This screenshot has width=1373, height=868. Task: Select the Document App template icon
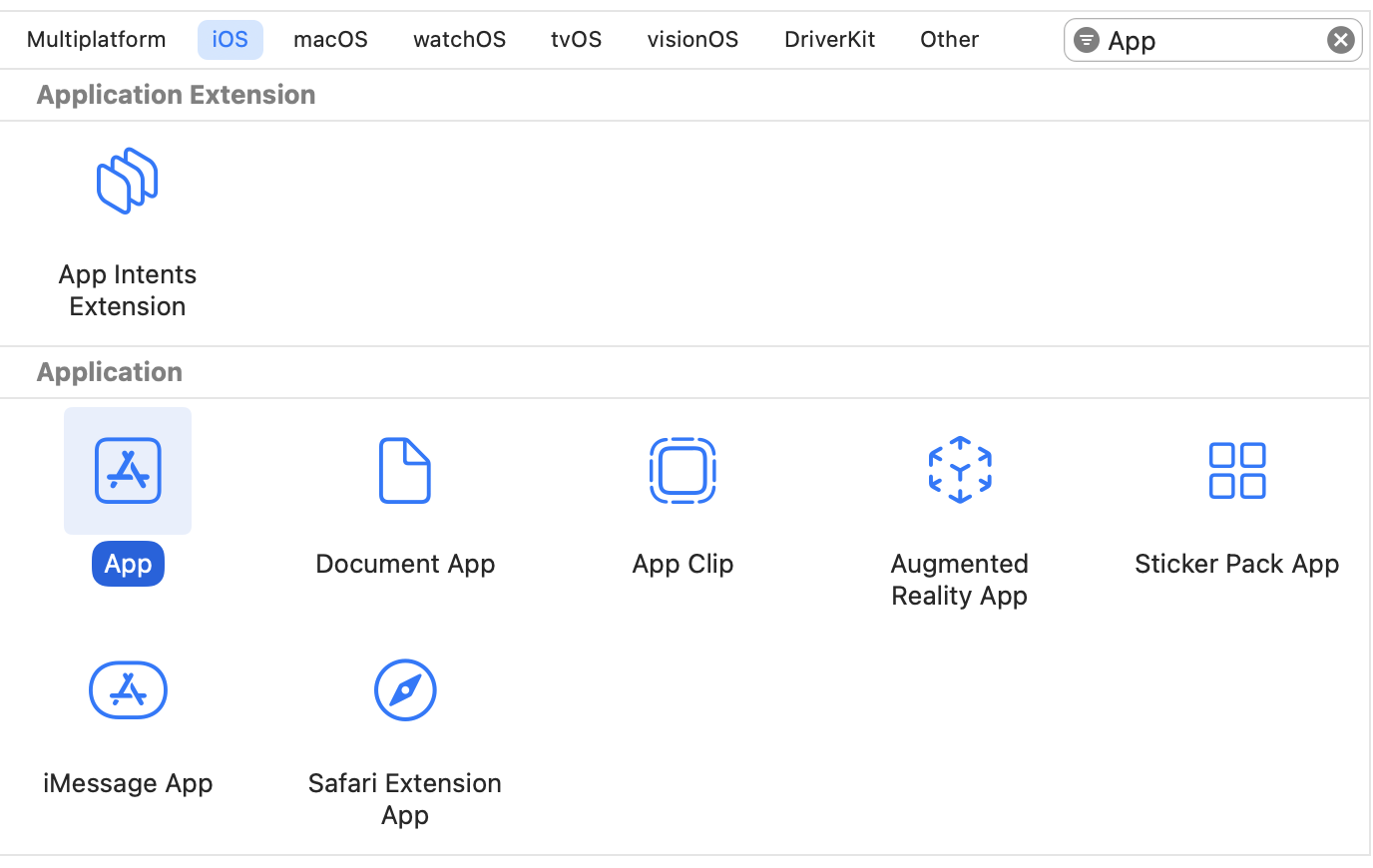coord(405,471)
